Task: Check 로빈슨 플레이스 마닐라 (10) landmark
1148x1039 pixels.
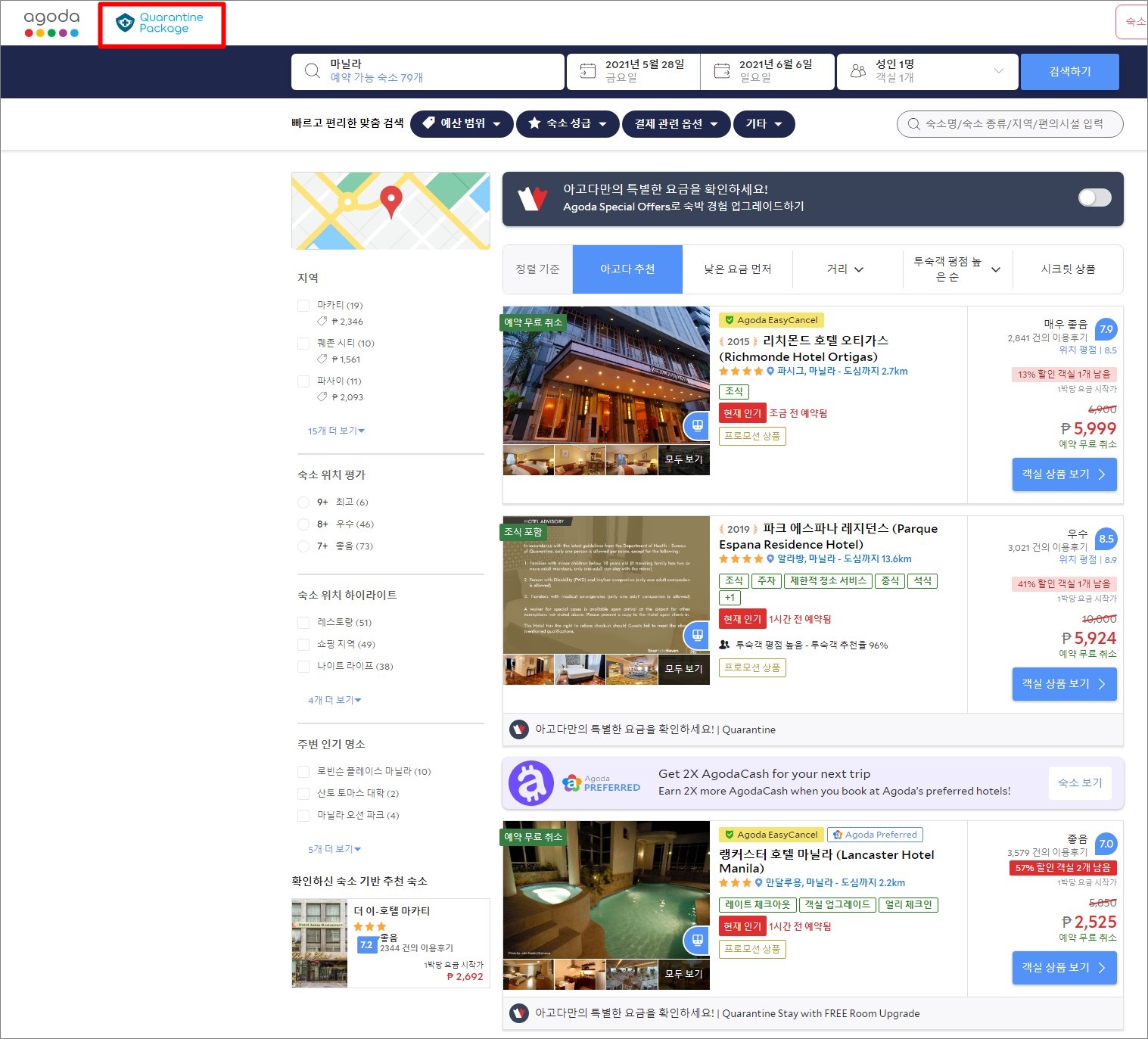Action: pyautogui.click(x=303, y=772)
